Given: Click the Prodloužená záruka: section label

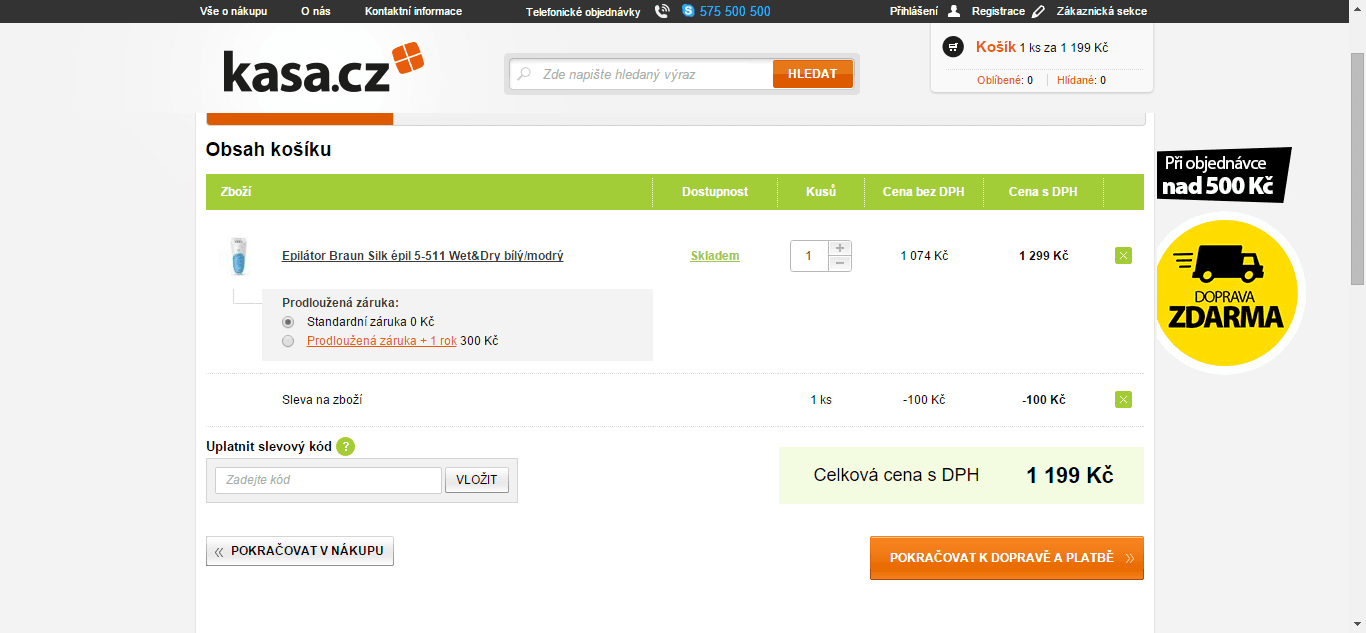Looking at the screenshot, I should tap(340, 303).
